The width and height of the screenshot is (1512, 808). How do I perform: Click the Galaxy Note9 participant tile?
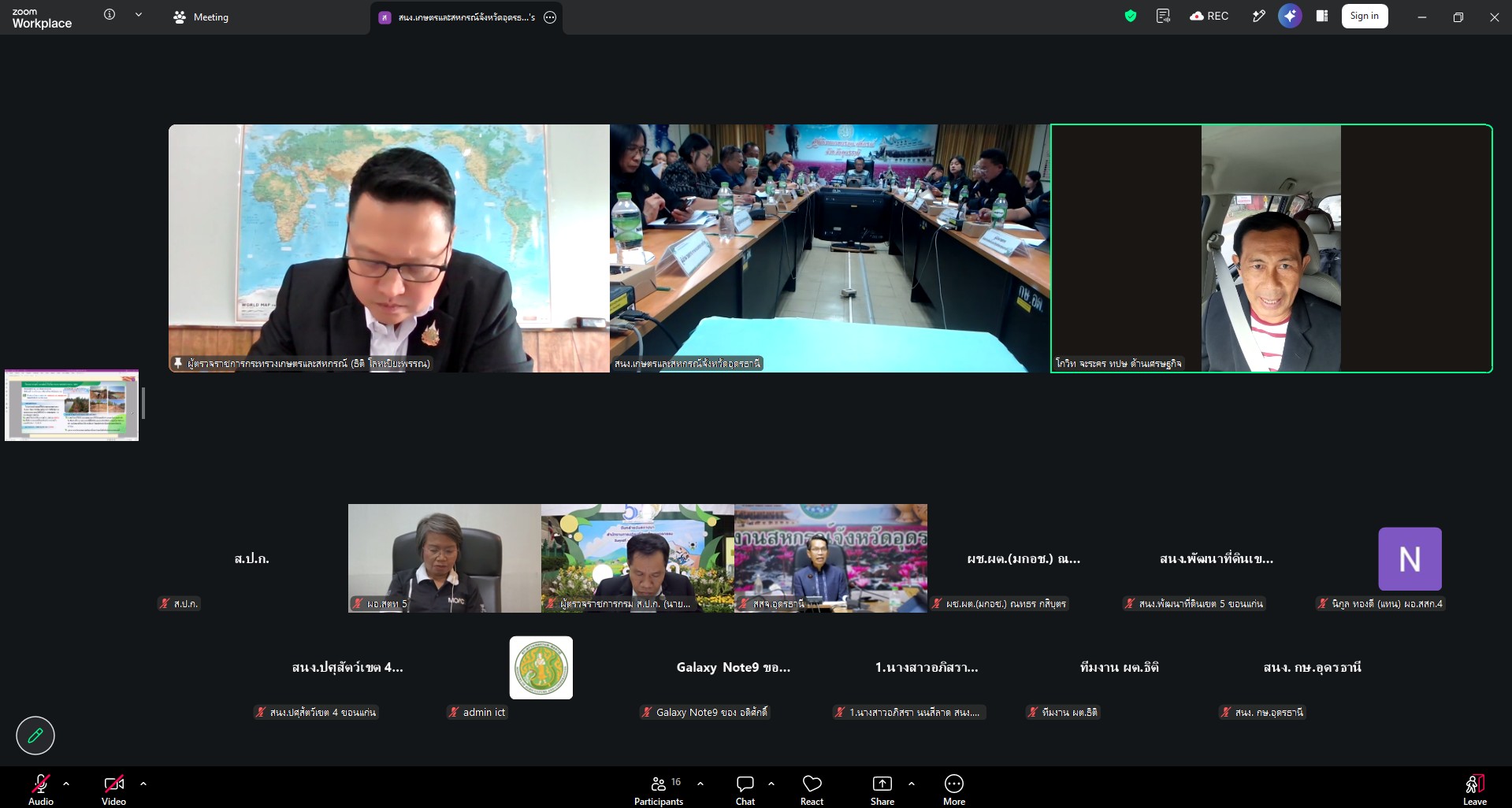coord(734,667)
